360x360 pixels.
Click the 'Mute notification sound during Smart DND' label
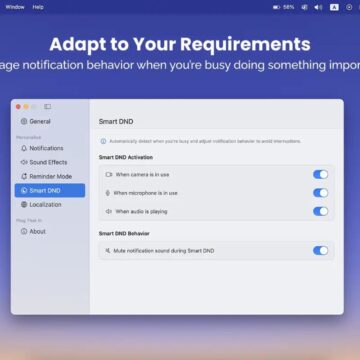click(164, 251)
